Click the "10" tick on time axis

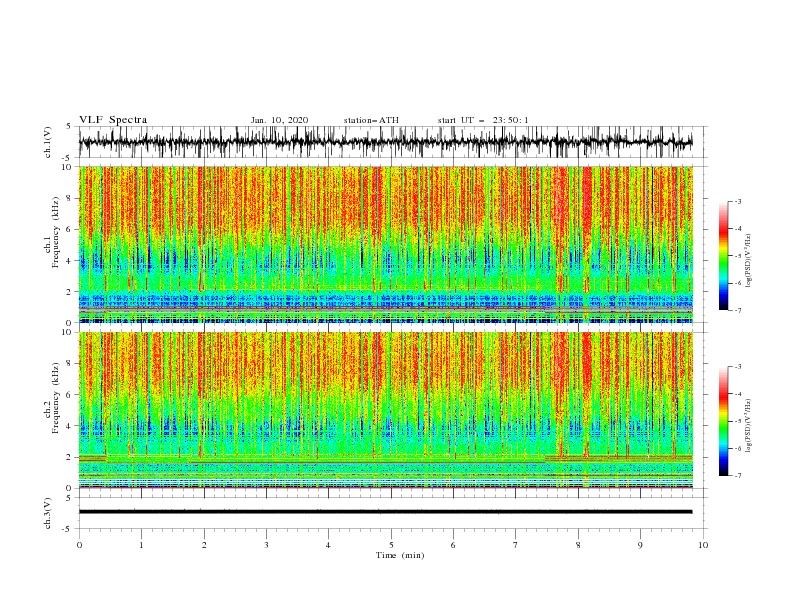(703, 545)
